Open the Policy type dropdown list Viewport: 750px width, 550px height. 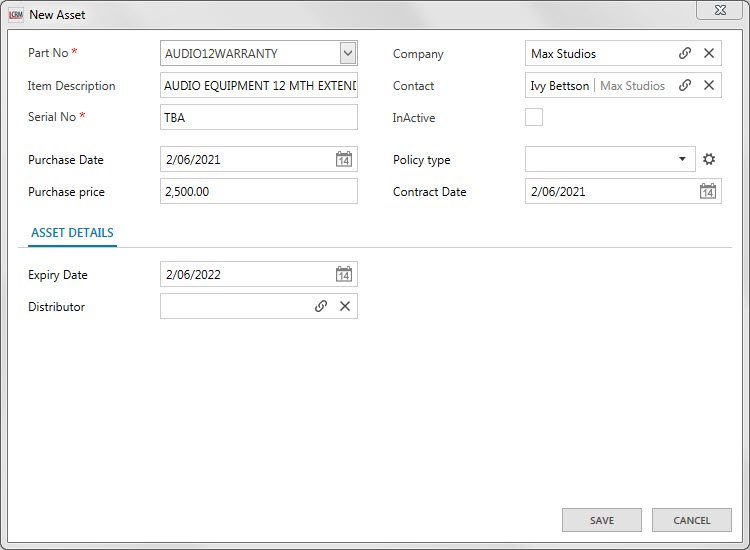coord(682,160)
